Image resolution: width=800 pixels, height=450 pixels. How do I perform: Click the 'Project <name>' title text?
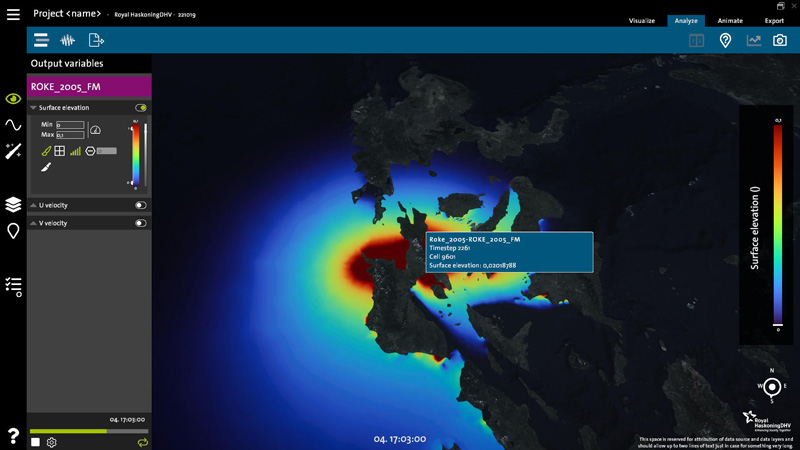(67, 14)
